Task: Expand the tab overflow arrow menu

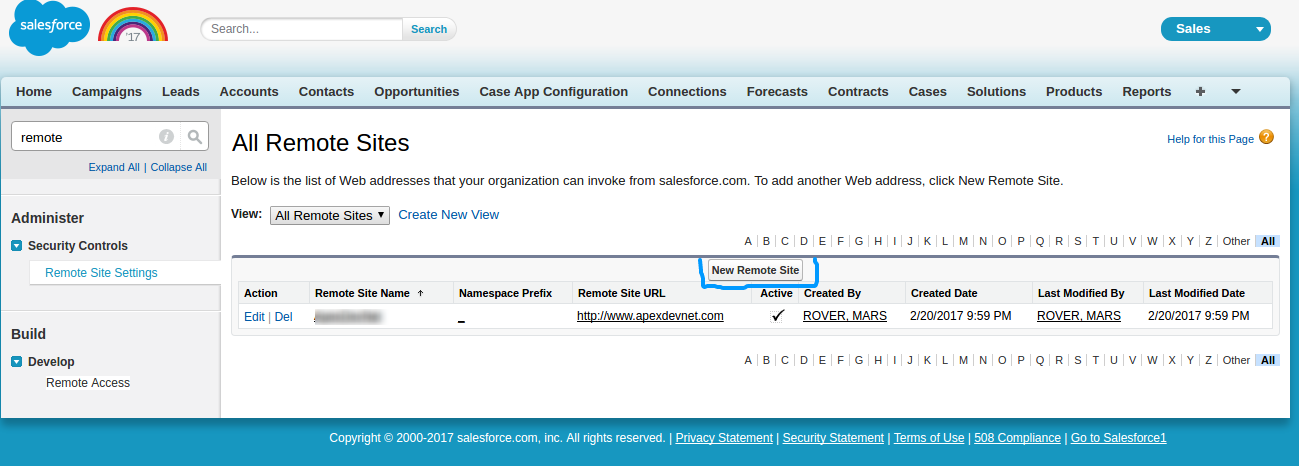Action: 1236,91
